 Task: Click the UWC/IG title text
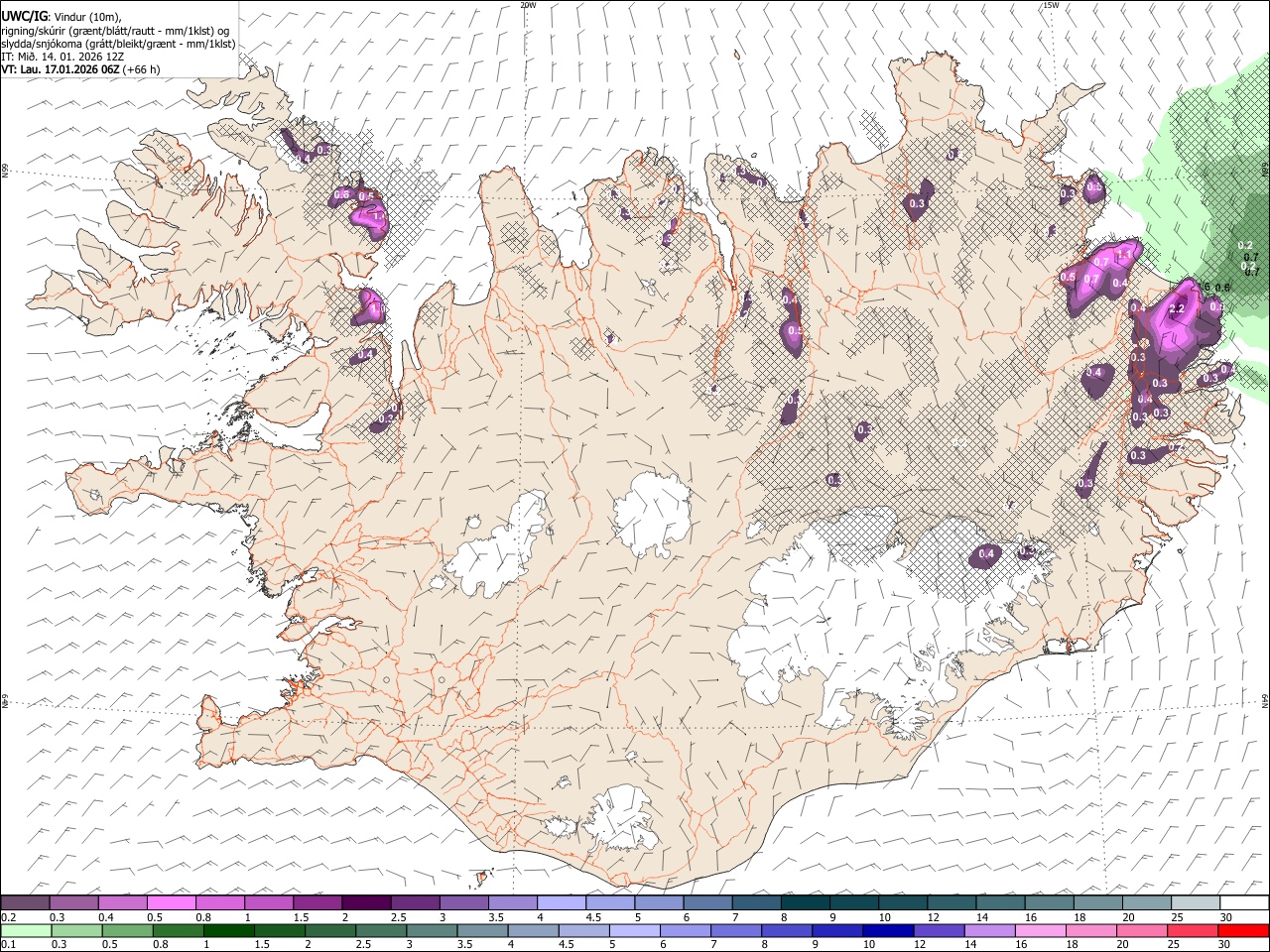click(x=24, y=16)
